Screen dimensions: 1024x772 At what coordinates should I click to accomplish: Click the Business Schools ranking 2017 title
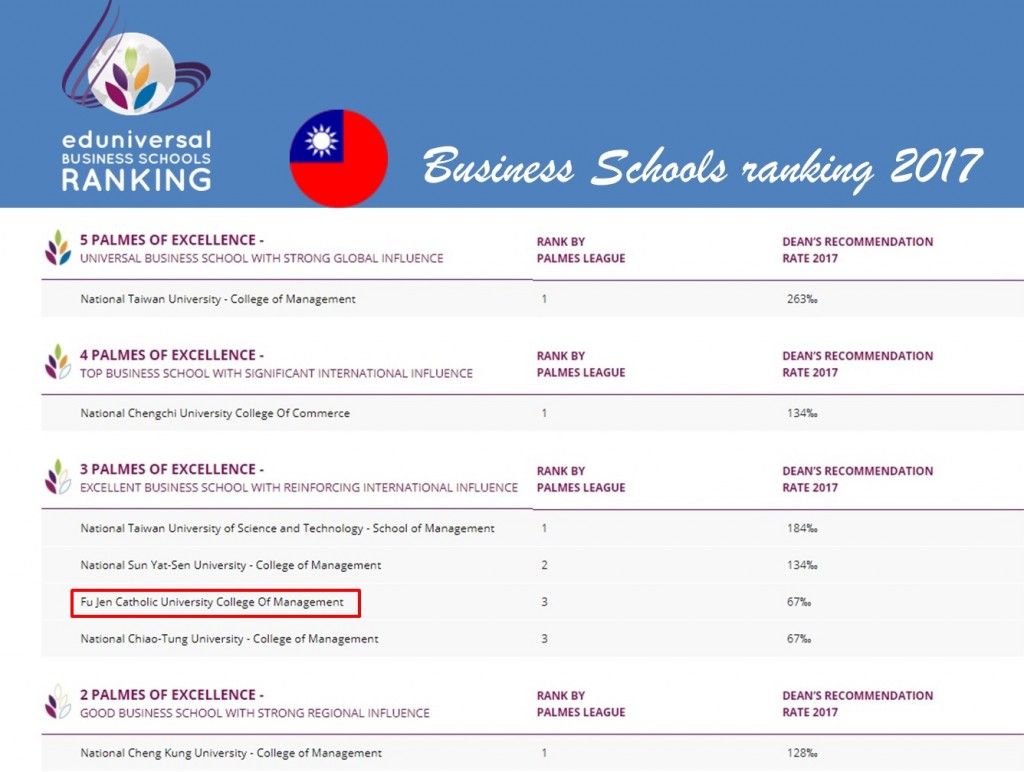702,166
